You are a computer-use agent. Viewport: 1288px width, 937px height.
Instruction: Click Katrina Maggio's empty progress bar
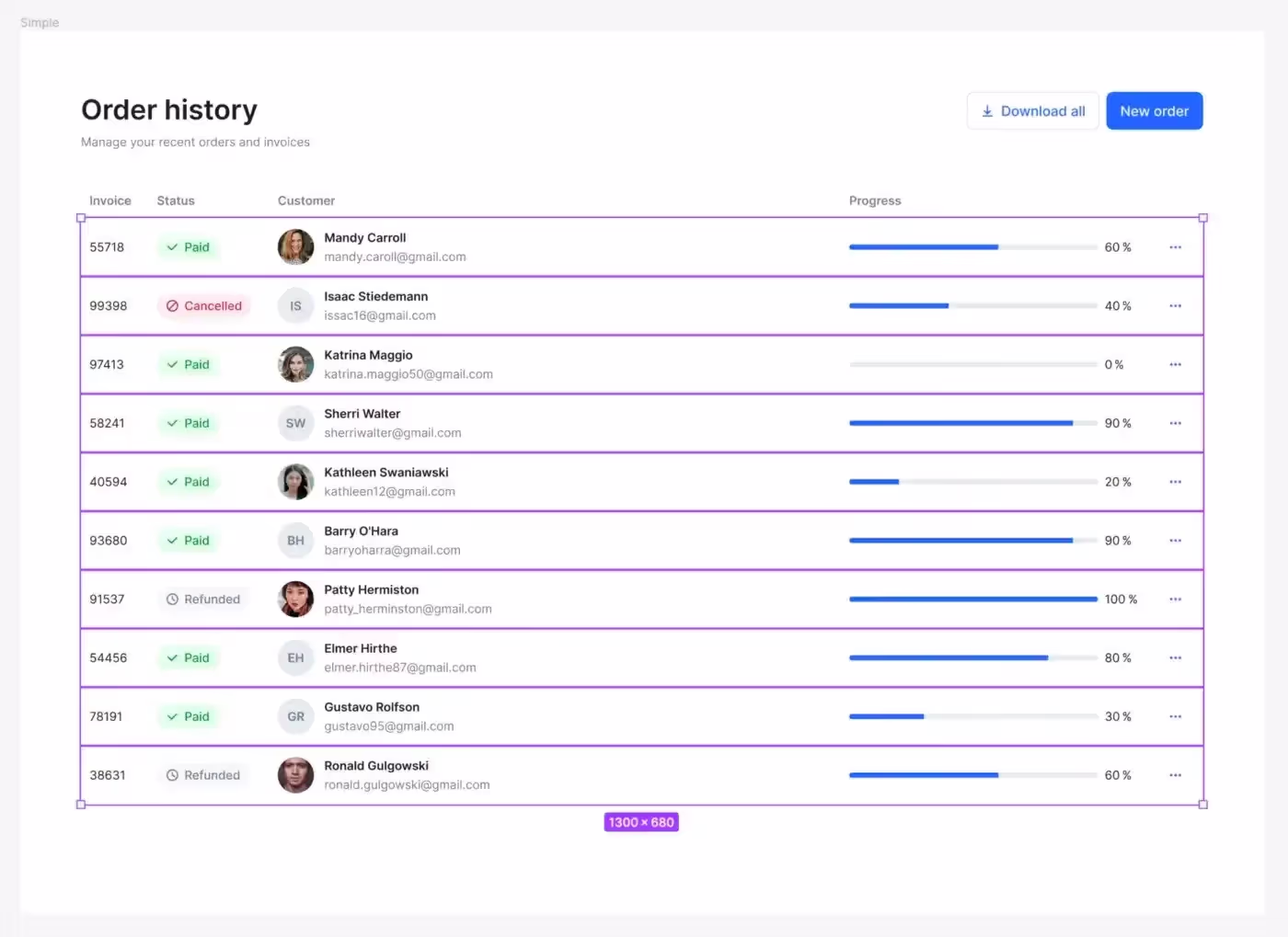[x=973, y=365]
